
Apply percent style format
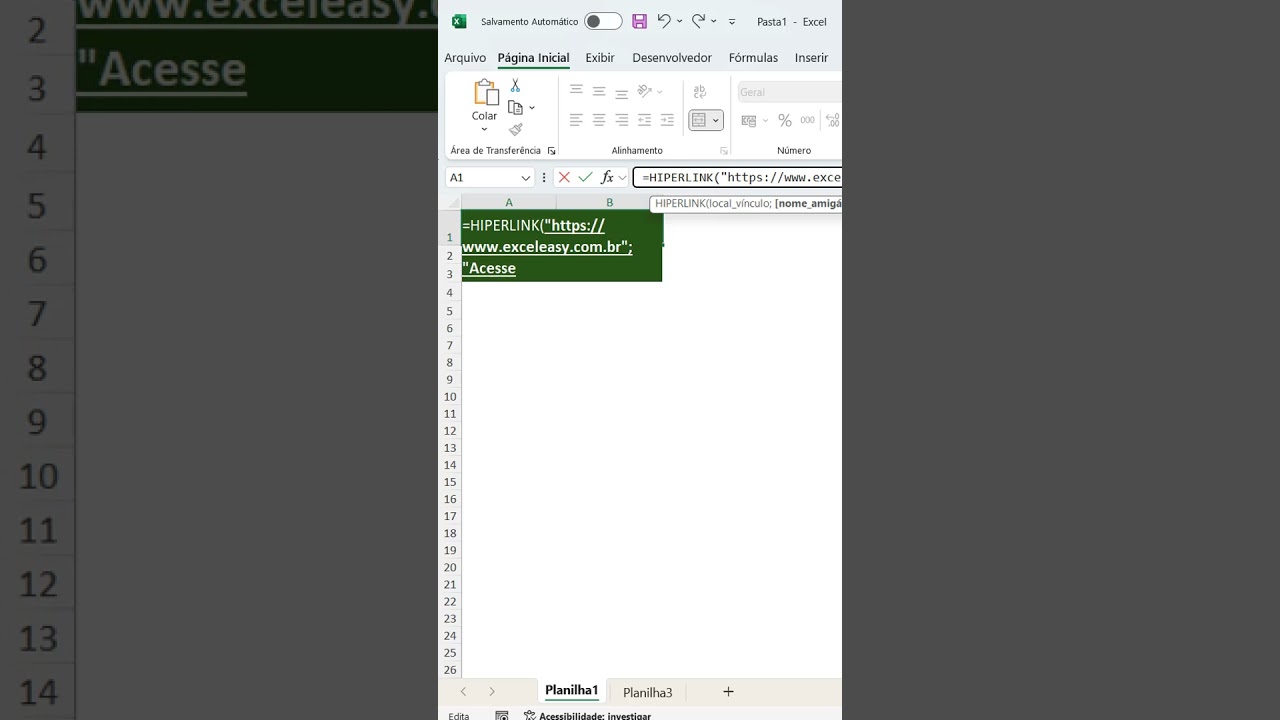click(785, 120)
